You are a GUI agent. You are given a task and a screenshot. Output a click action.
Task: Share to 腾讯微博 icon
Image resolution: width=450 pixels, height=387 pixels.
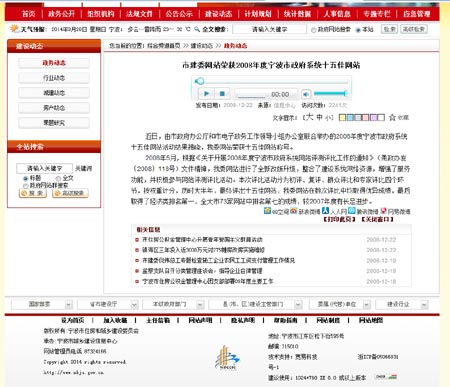(x=352, y=211)
